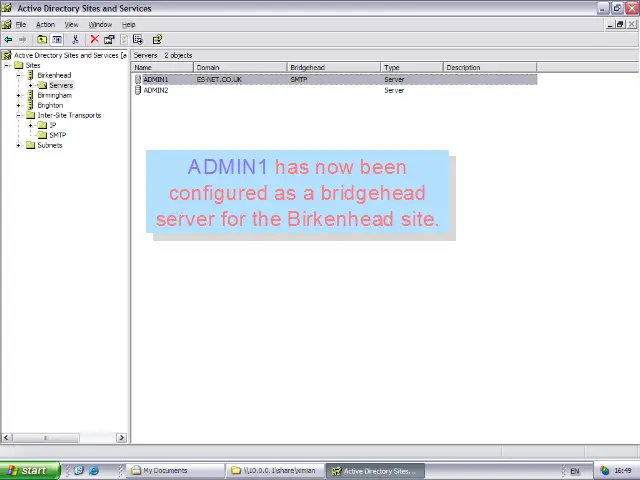Click the Inter-Site Transports folder icon
Screen dimensions: 640x480
click(31, 115)
